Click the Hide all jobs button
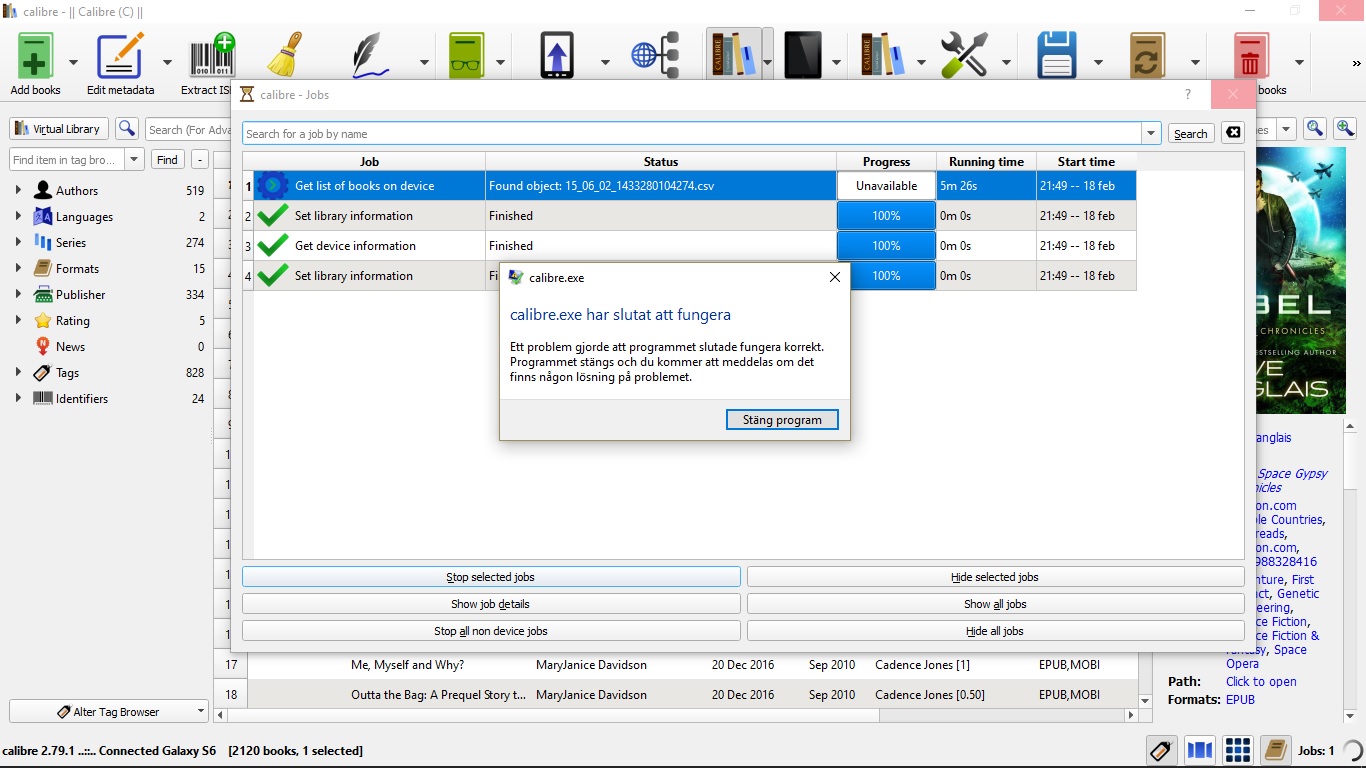The image size is (1366, 768). (995, 631)
